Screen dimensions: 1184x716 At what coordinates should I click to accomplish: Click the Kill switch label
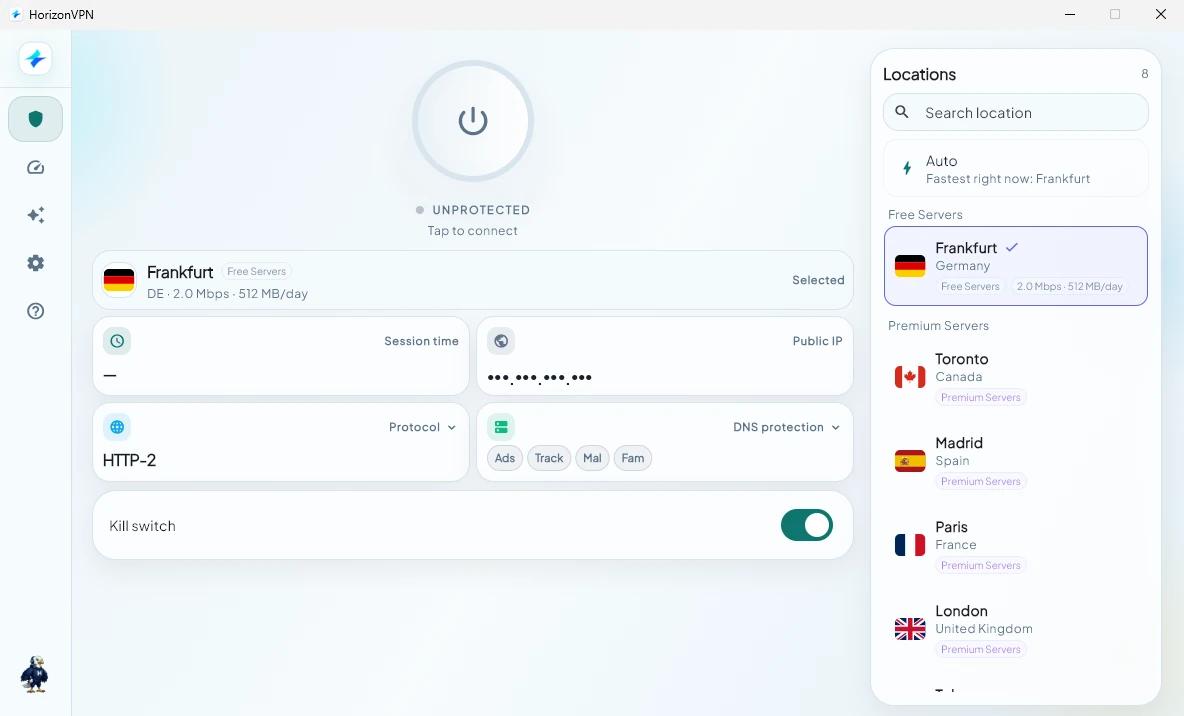[x=142, y=526]
